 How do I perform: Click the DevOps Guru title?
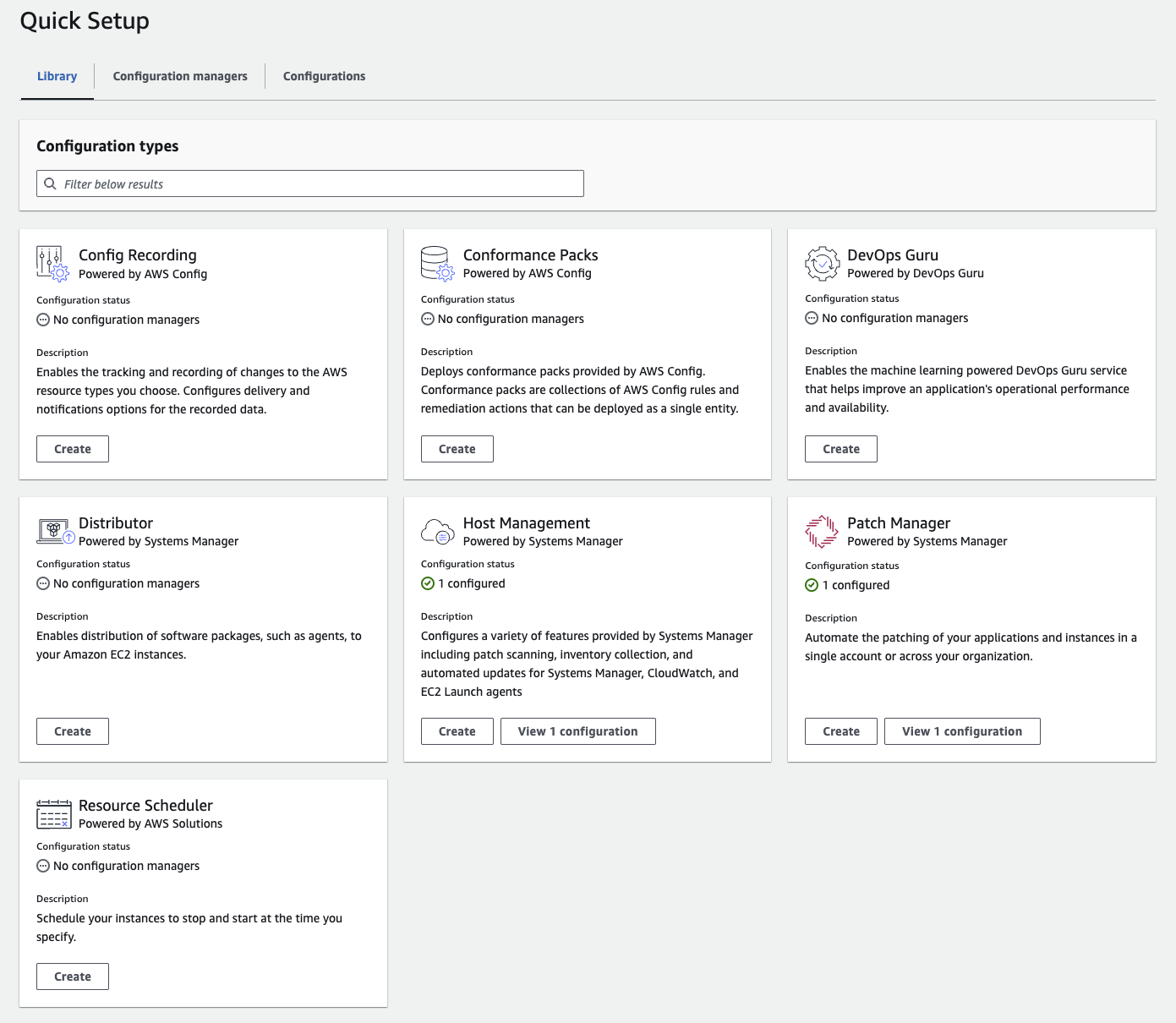click(893, 255)
